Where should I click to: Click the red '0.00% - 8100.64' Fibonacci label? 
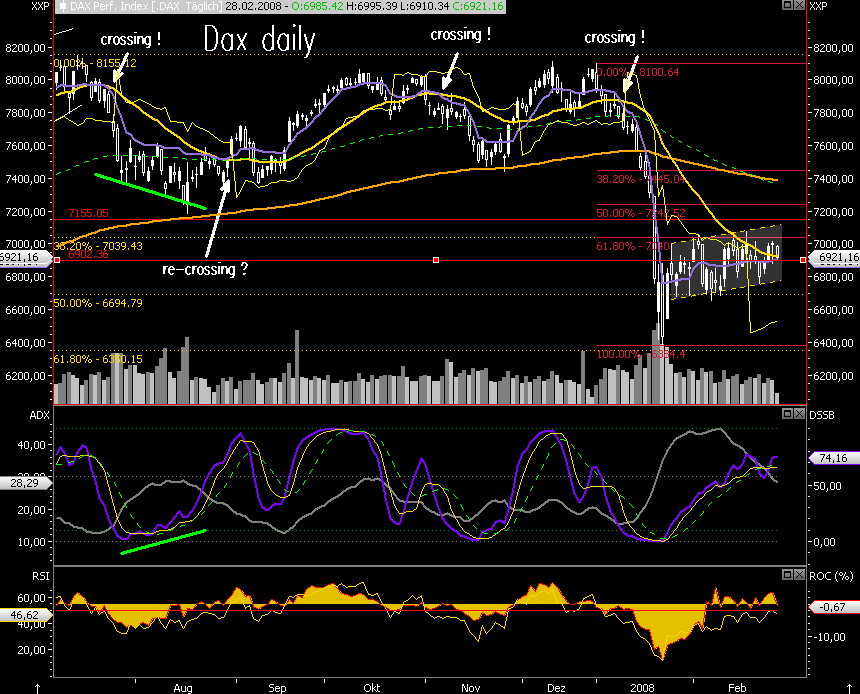[x=638, y=72]
